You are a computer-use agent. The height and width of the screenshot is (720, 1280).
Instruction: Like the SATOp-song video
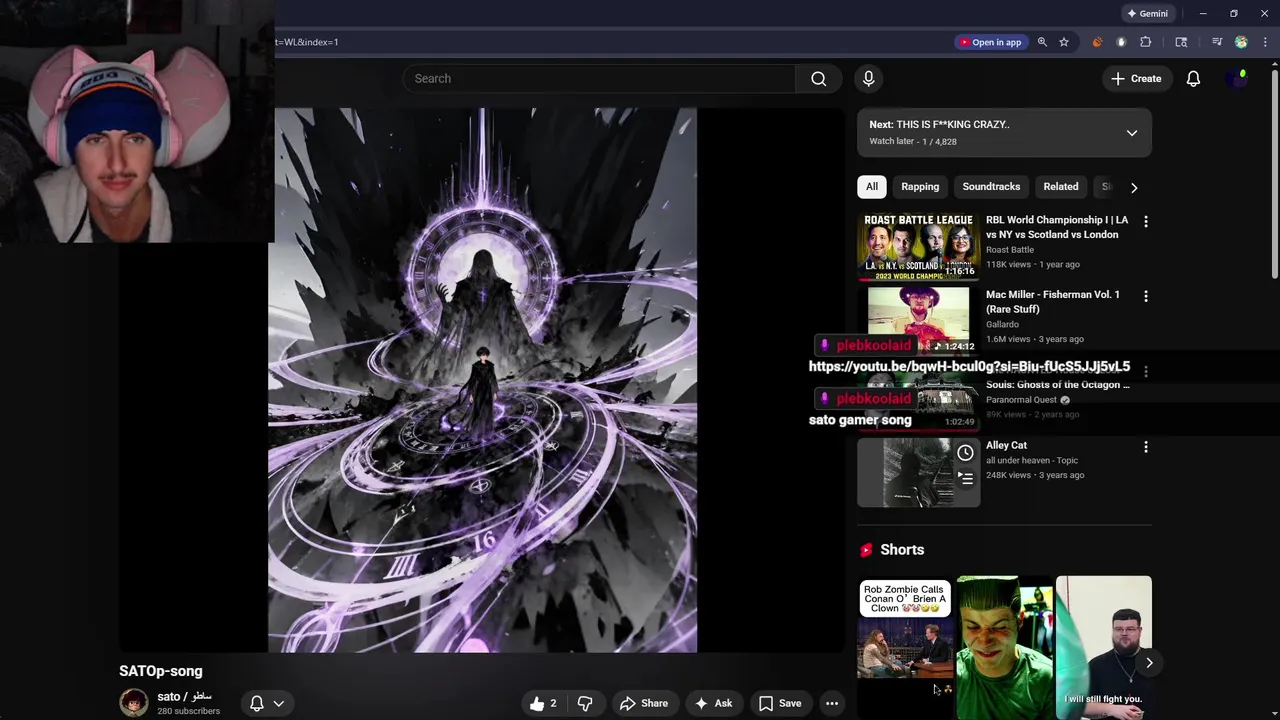pyautogui.click(x=544, y=704)
